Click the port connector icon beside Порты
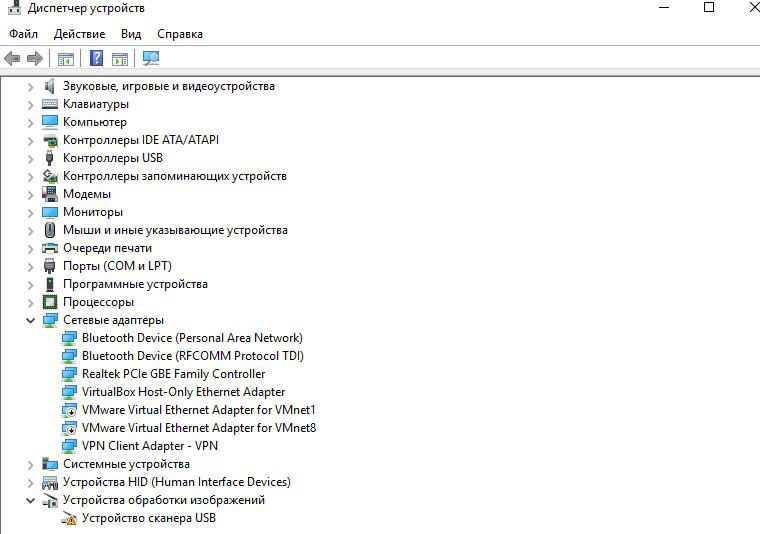 [x=49, y=266]
